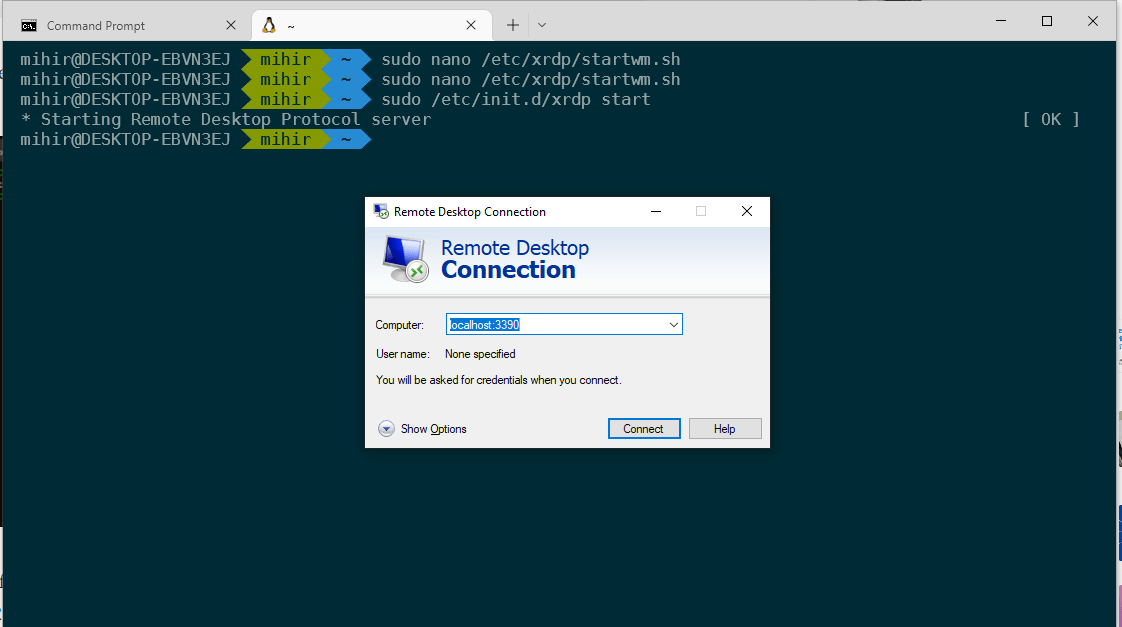This screenshot has height=627, width=1122.
Task: Expand Show Options in Remote Desktop
Action: pos(422,429)
